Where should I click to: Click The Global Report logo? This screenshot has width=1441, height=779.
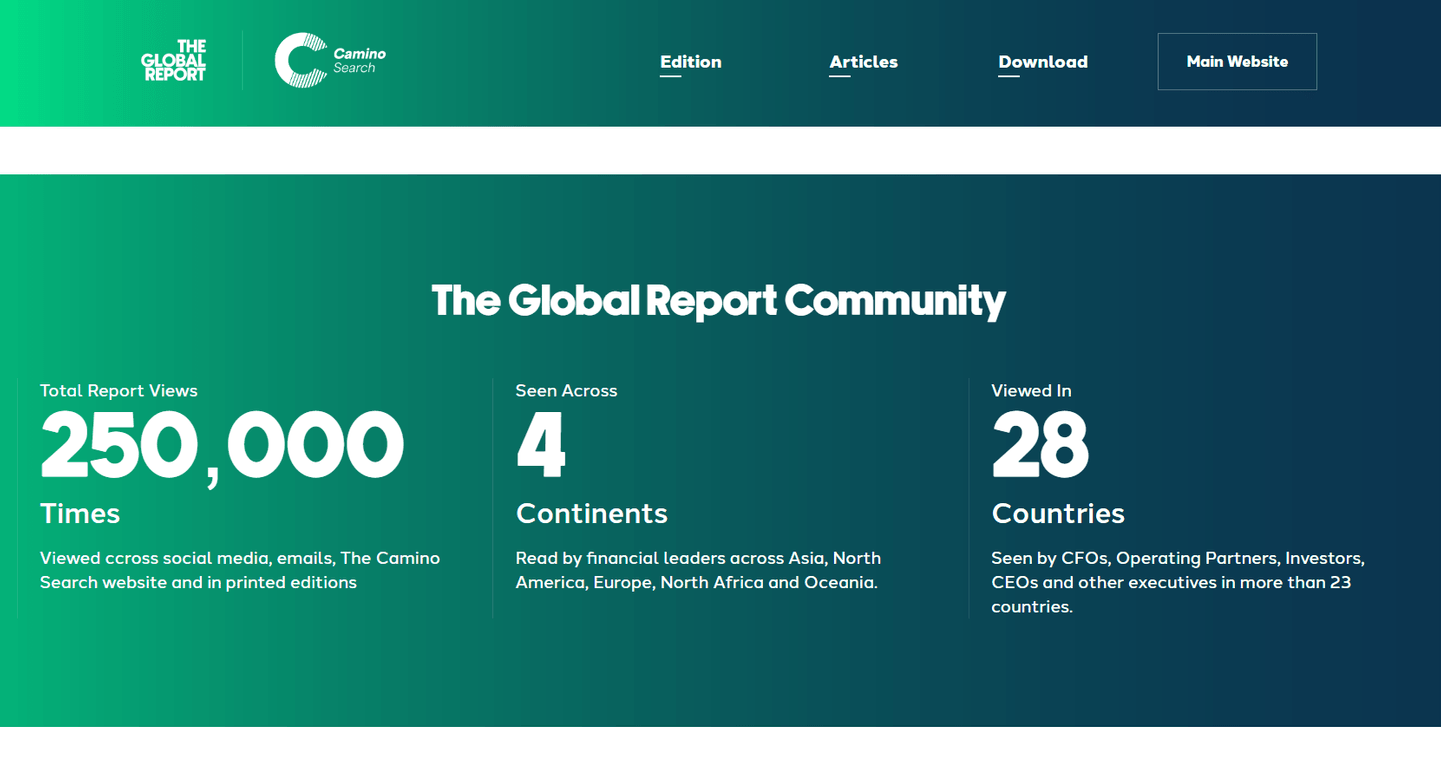coord(174,61)
